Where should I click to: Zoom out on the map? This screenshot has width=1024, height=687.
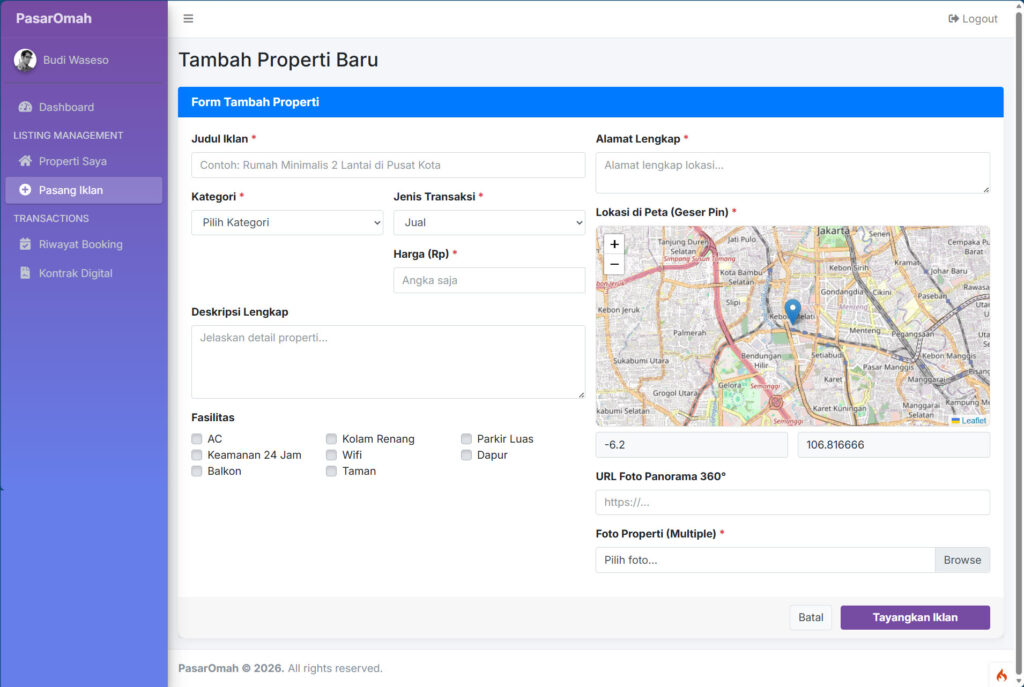click(614, 265)
